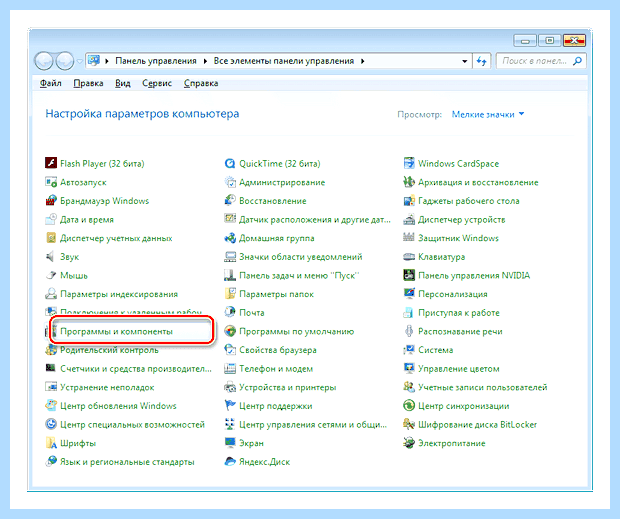This screenshot has height=519, width=620.
Task: Open the Правка menu
Action: (88, 83)
